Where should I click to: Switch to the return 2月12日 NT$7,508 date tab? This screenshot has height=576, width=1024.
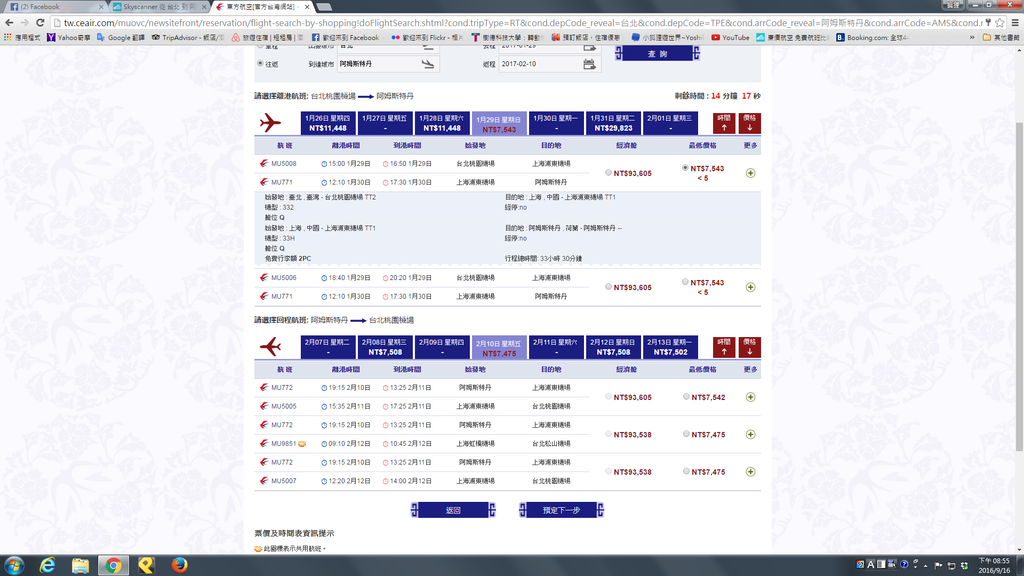[x=613, y=347]
